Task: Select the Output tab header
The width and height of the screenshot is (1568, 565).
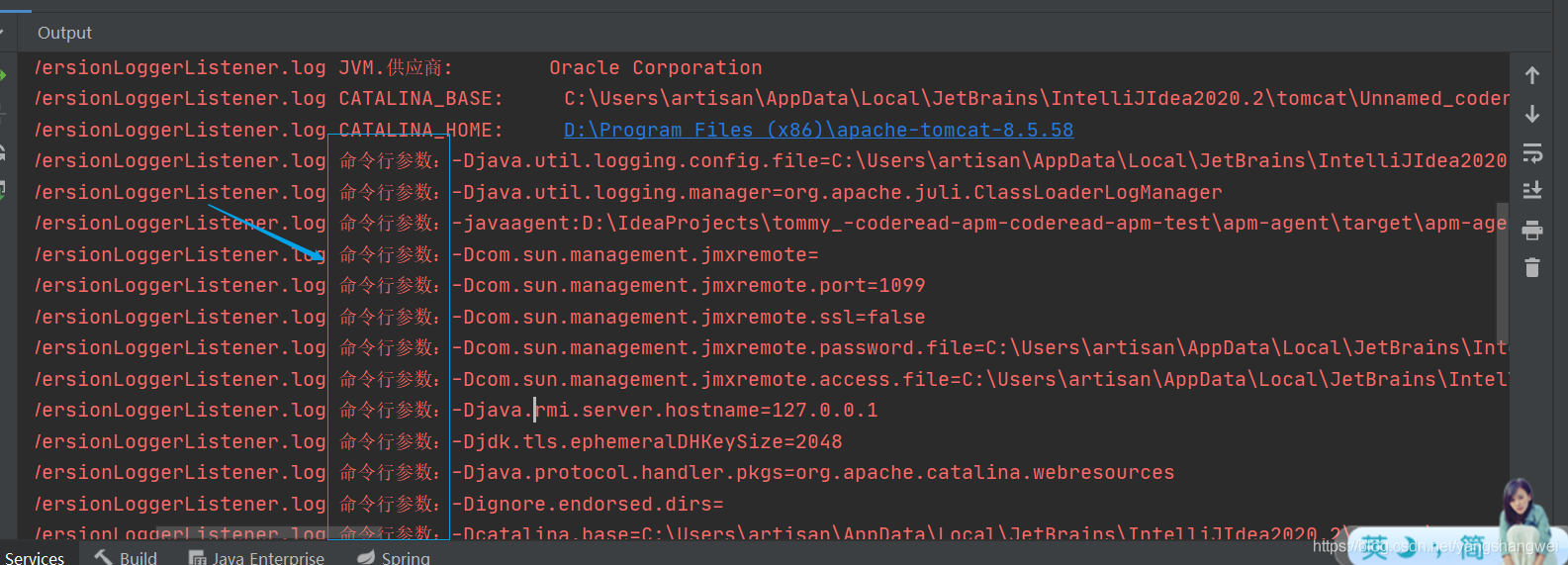Action: tap(64, 33)
